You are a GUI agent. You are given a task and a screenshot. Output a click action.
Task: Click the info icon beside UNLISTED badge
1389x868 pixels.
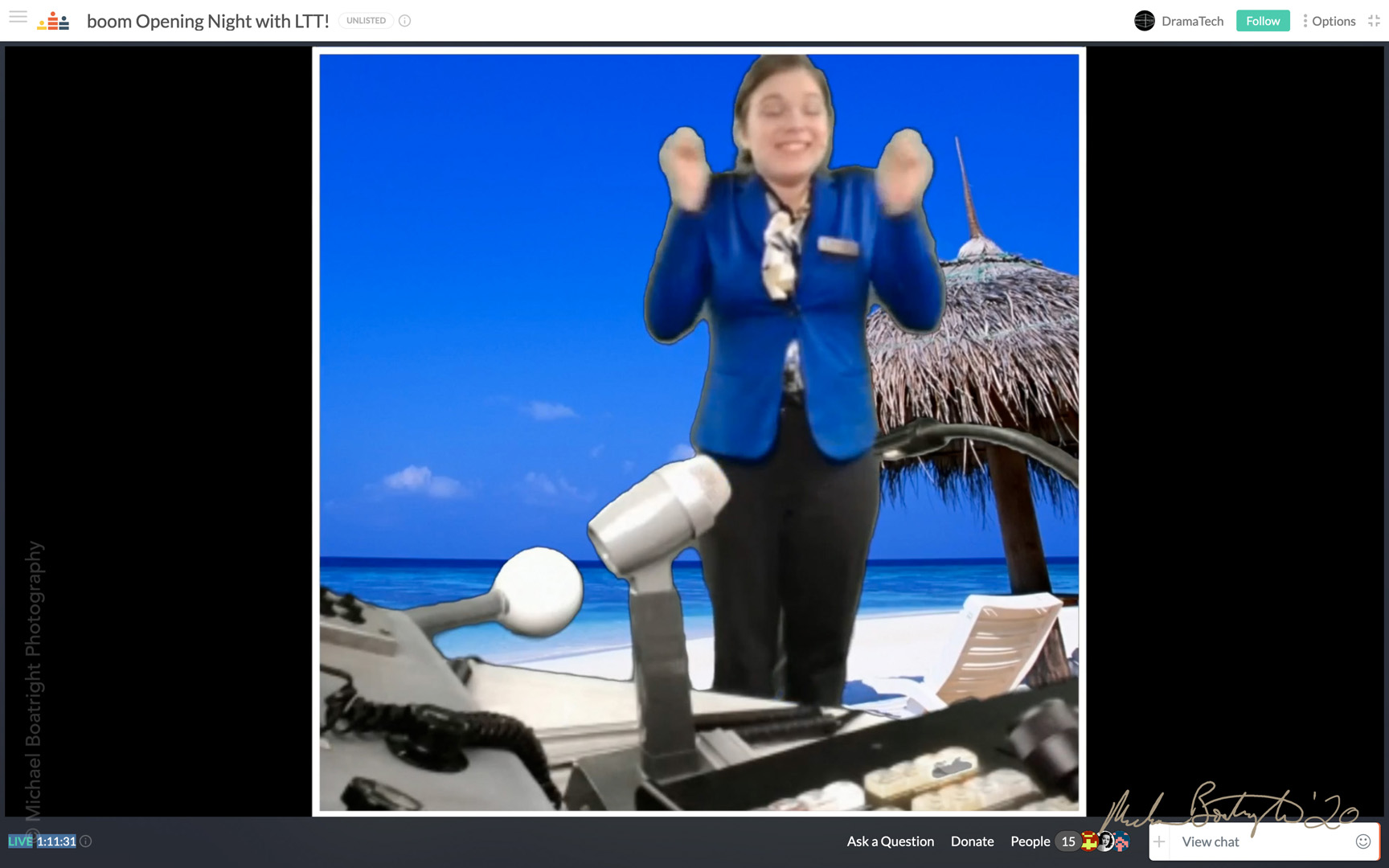[x=405, y=21]
